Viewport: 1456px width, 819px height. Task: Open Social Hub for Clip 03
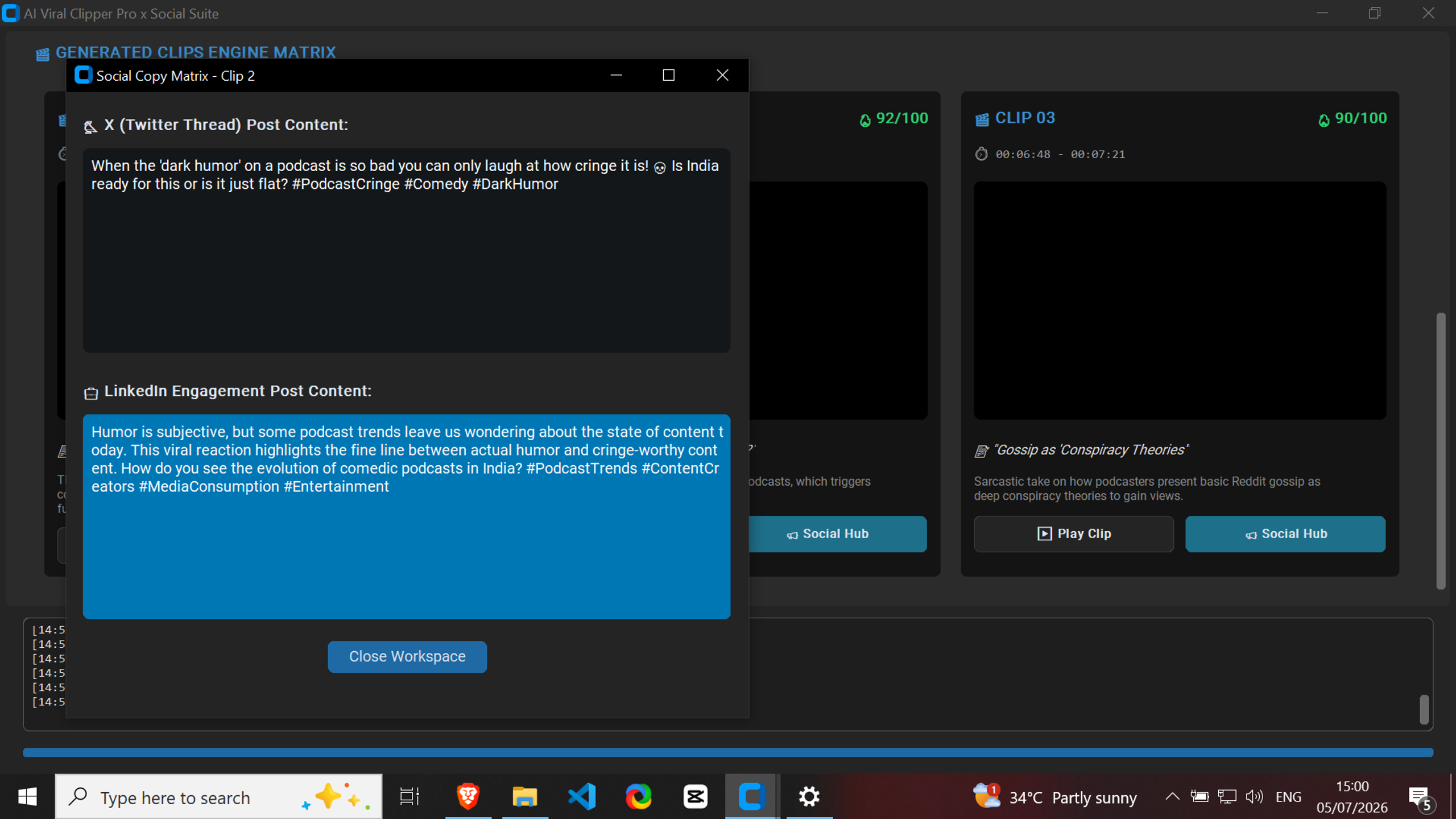[x=1285, y=533]
